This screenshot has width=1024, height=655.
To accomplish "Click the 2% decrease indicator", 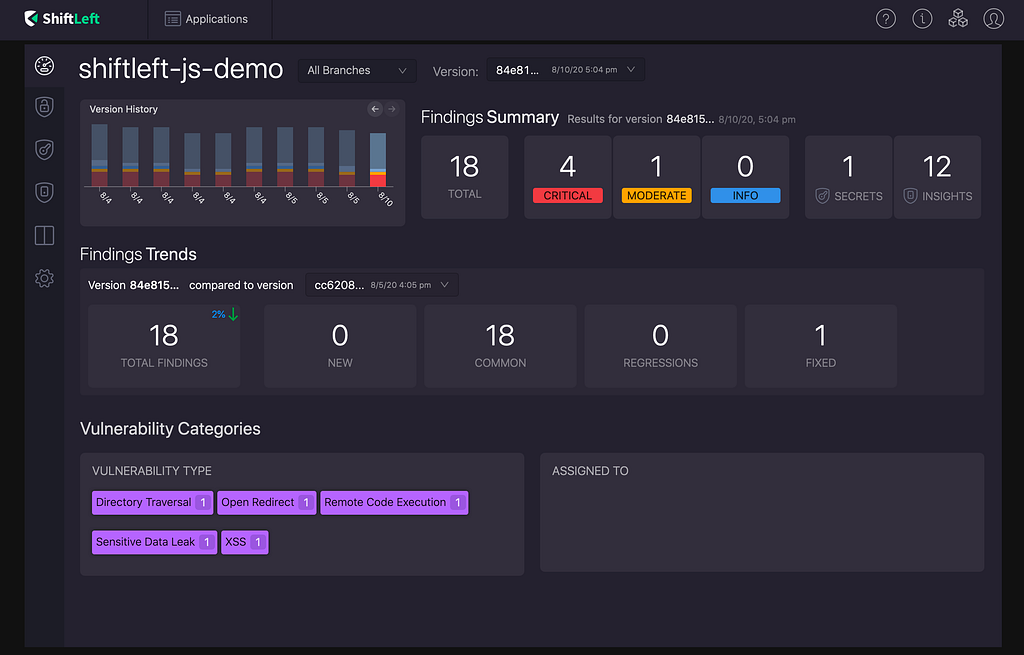I will click(x=225, y=314).
